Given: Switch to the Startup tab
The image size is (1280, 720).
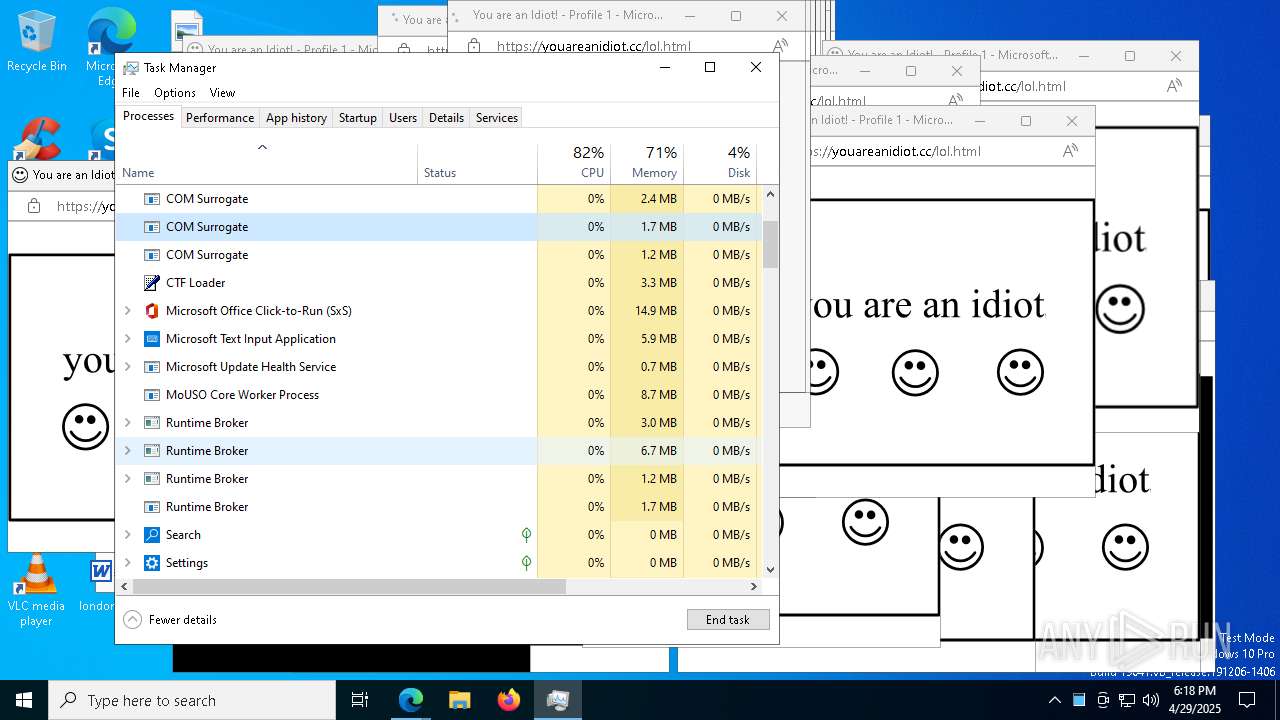Looking at the screenshot, I should [357, 118].
